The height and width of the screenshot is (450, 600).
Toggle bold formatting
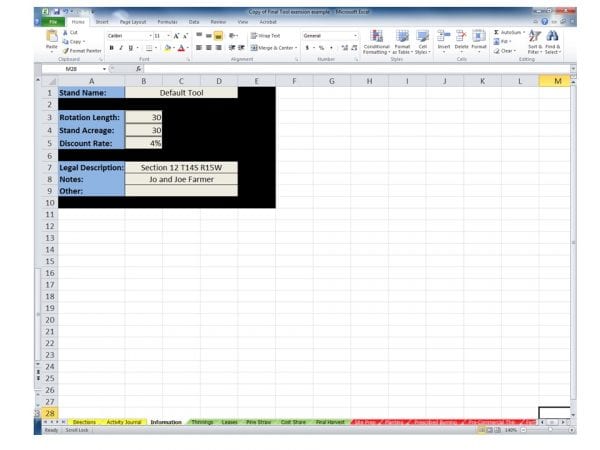point(111,47)
